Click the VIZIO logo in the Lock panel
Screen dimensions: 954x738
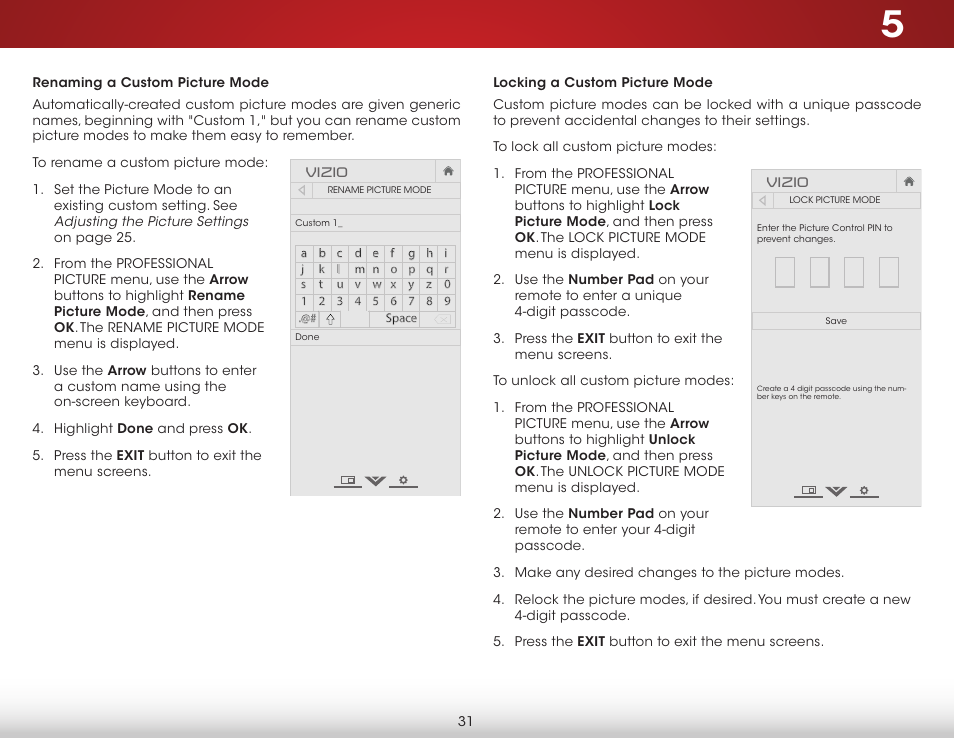coord(787,182)
